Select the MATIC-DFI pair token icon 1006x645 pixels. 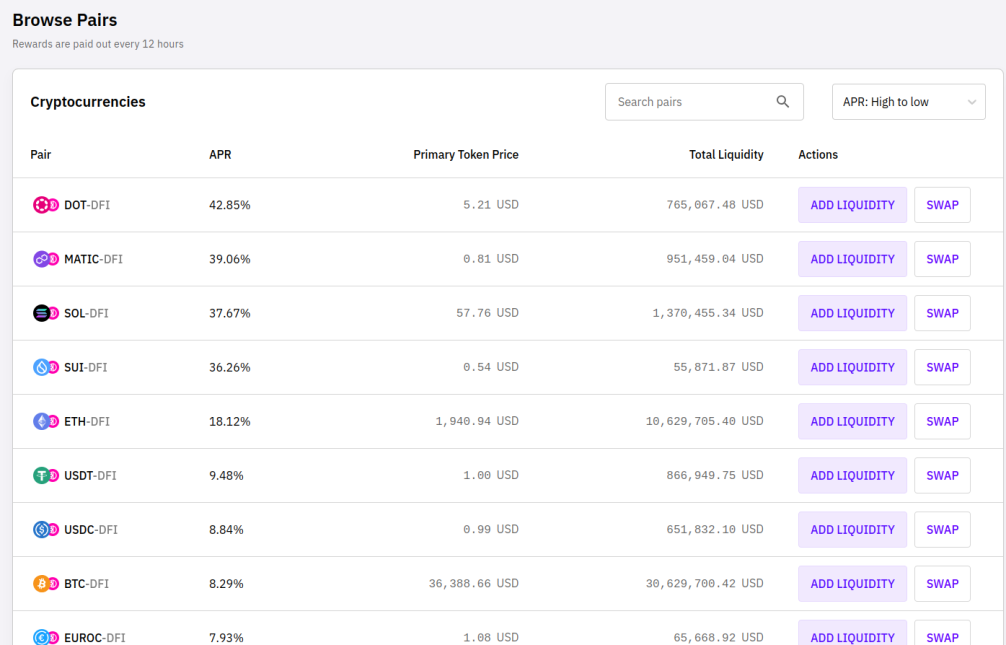[x=46, y=259]
